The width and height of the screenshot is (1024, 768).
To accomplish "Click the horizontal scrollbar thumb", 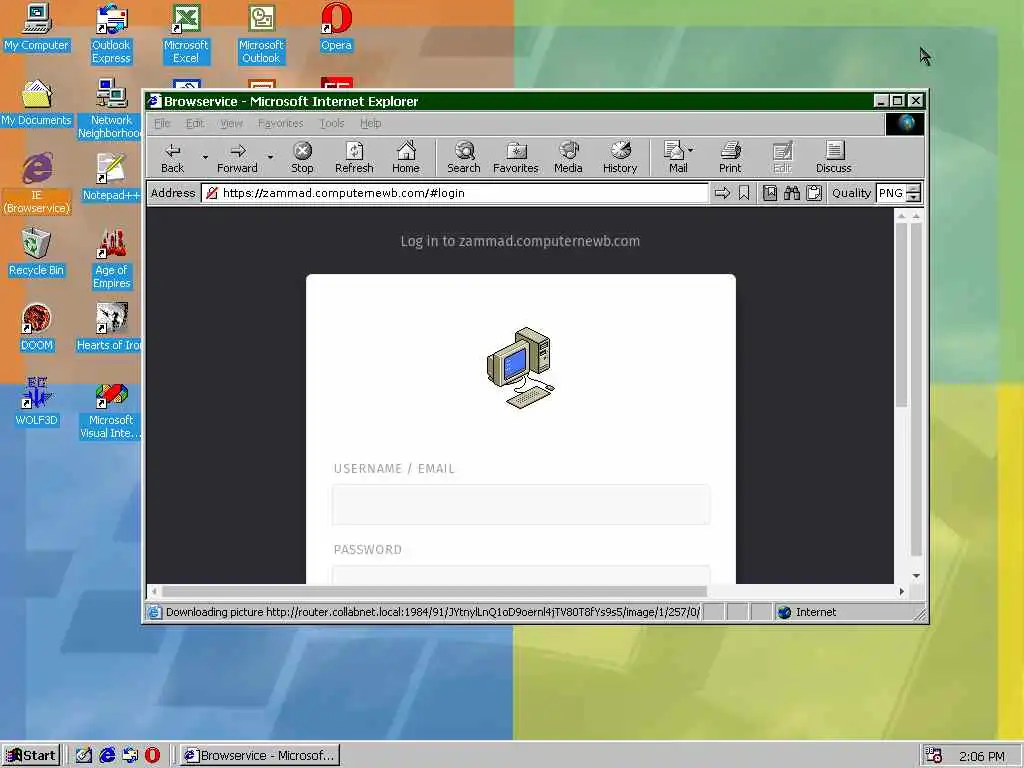I will pyautogui.click(x=434, y=591).
